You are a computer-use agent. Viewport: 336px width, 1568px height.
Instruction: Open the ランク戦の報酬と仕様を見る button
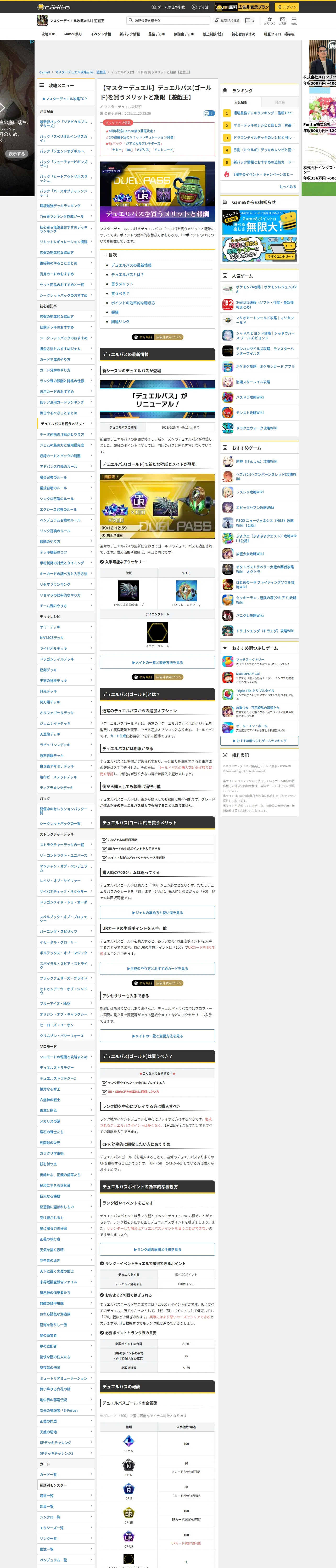pyautogui.click(x=157, y=1249)
